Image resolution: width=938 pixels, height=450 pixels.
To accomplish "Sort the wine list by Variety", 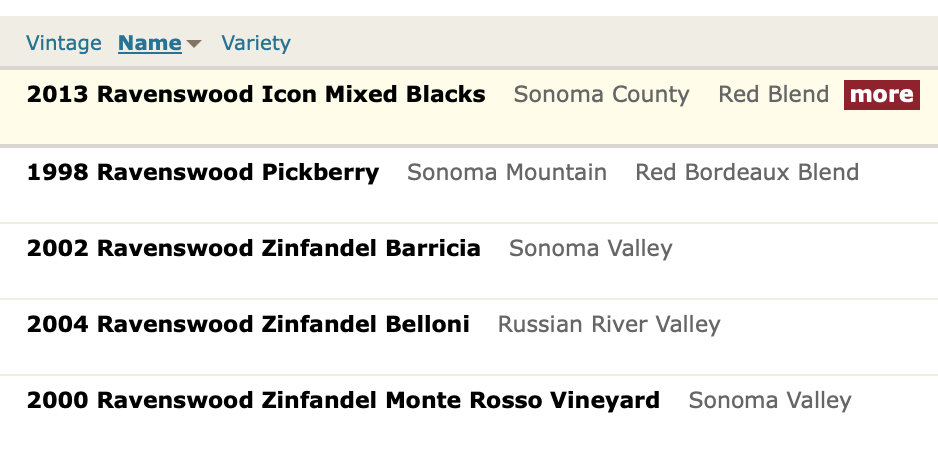I will [x=256, y=43].
